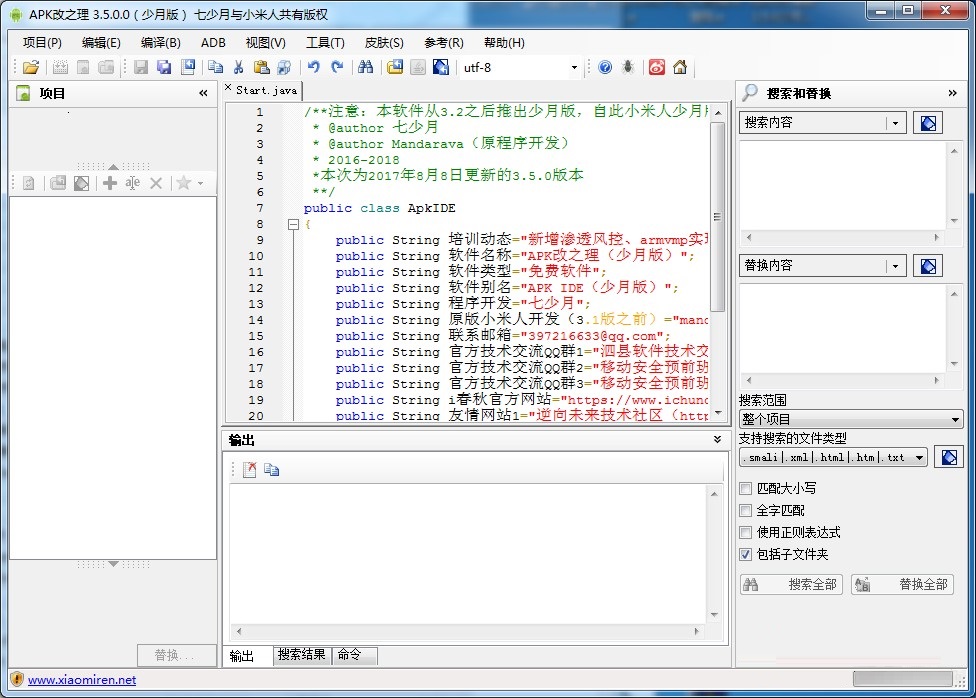The width and height of the screenshot is (976, 698).
Task: Click the rename icon in project toolbar
Action: pos(133,183)
